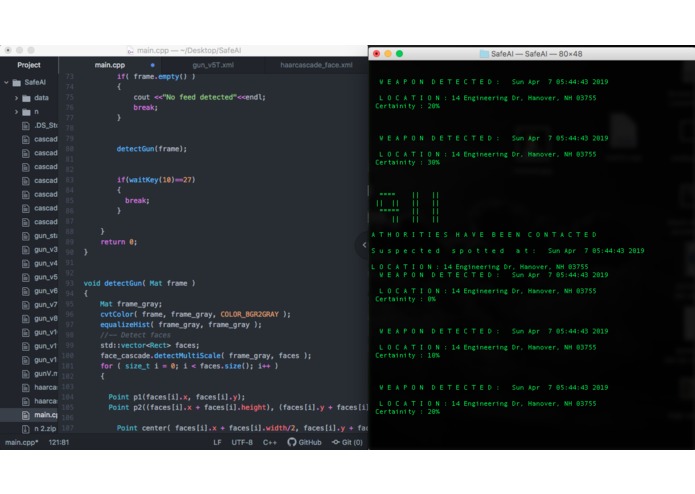Click the GitHub icon in Atom status bar
The width and height of the screenshot is (695, 494).
[292, 442]
